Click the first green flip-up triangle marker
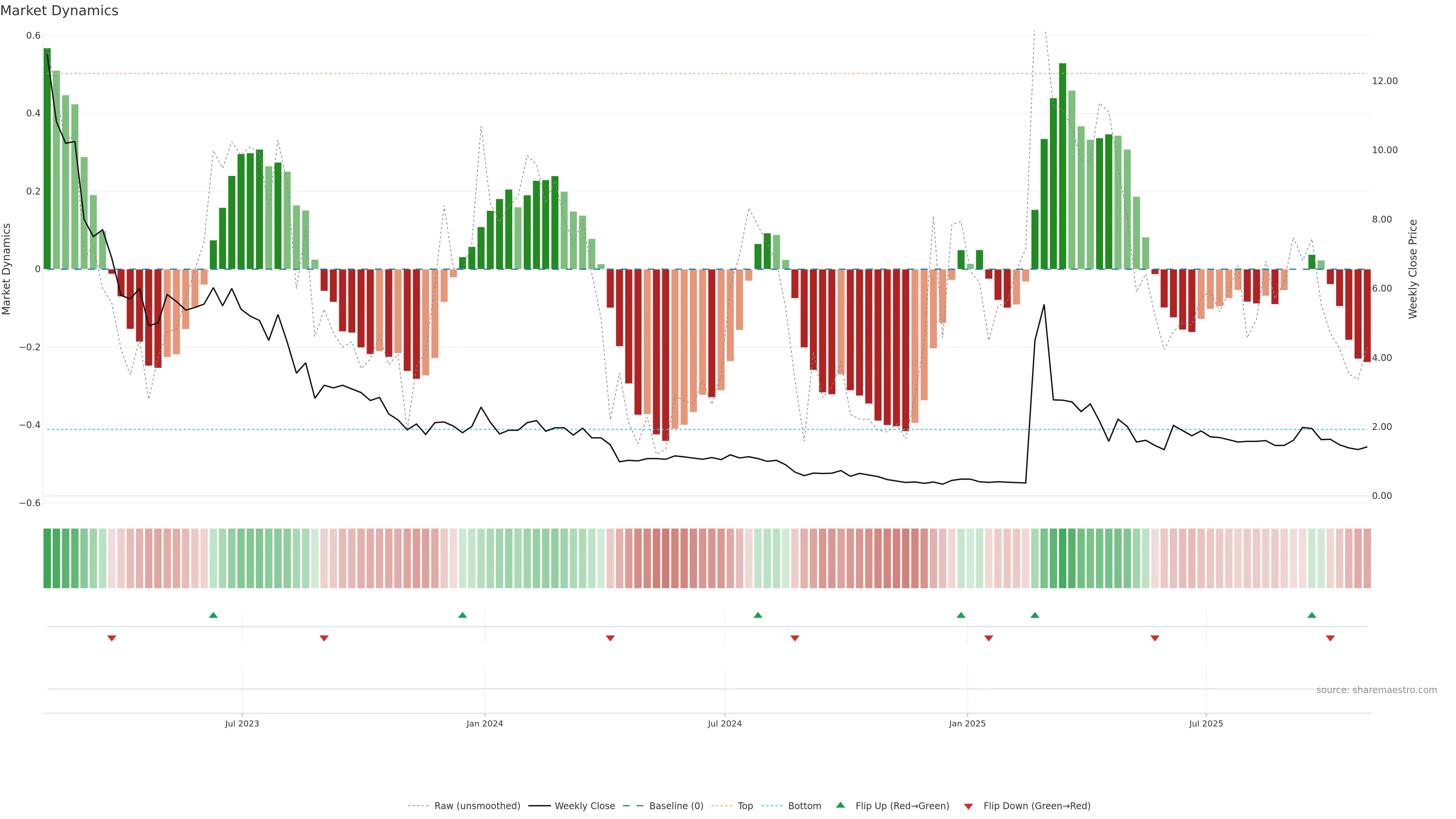1456x819 pixels. pyautogui.click(x=213, y=615)
